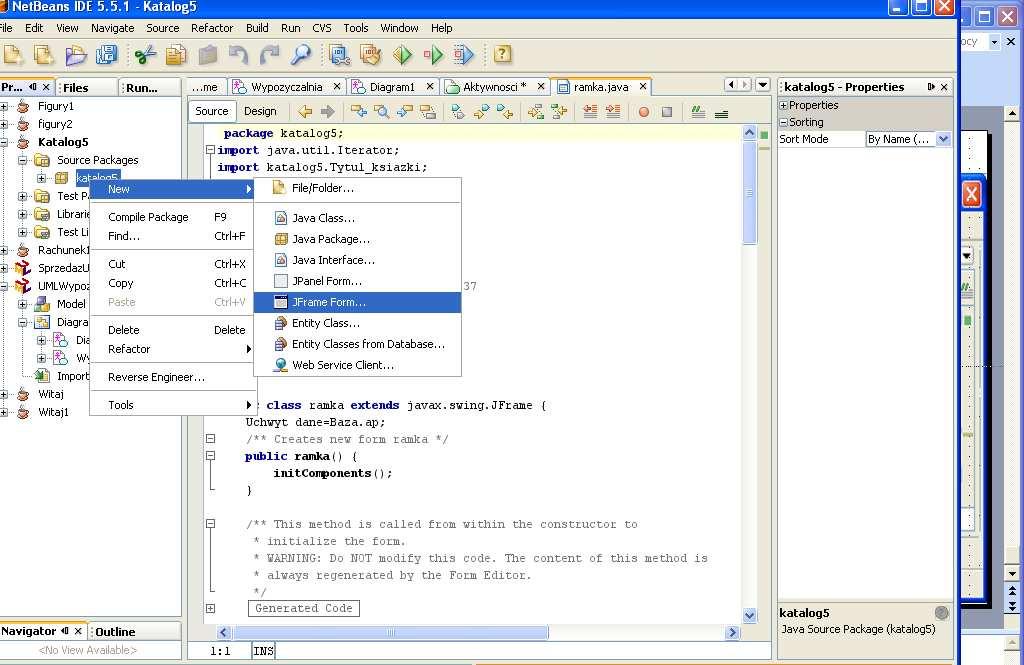Click the Attach Debugger toolbar icon
Viewport: 1024px width, 665px height.
tap(463, 55)
